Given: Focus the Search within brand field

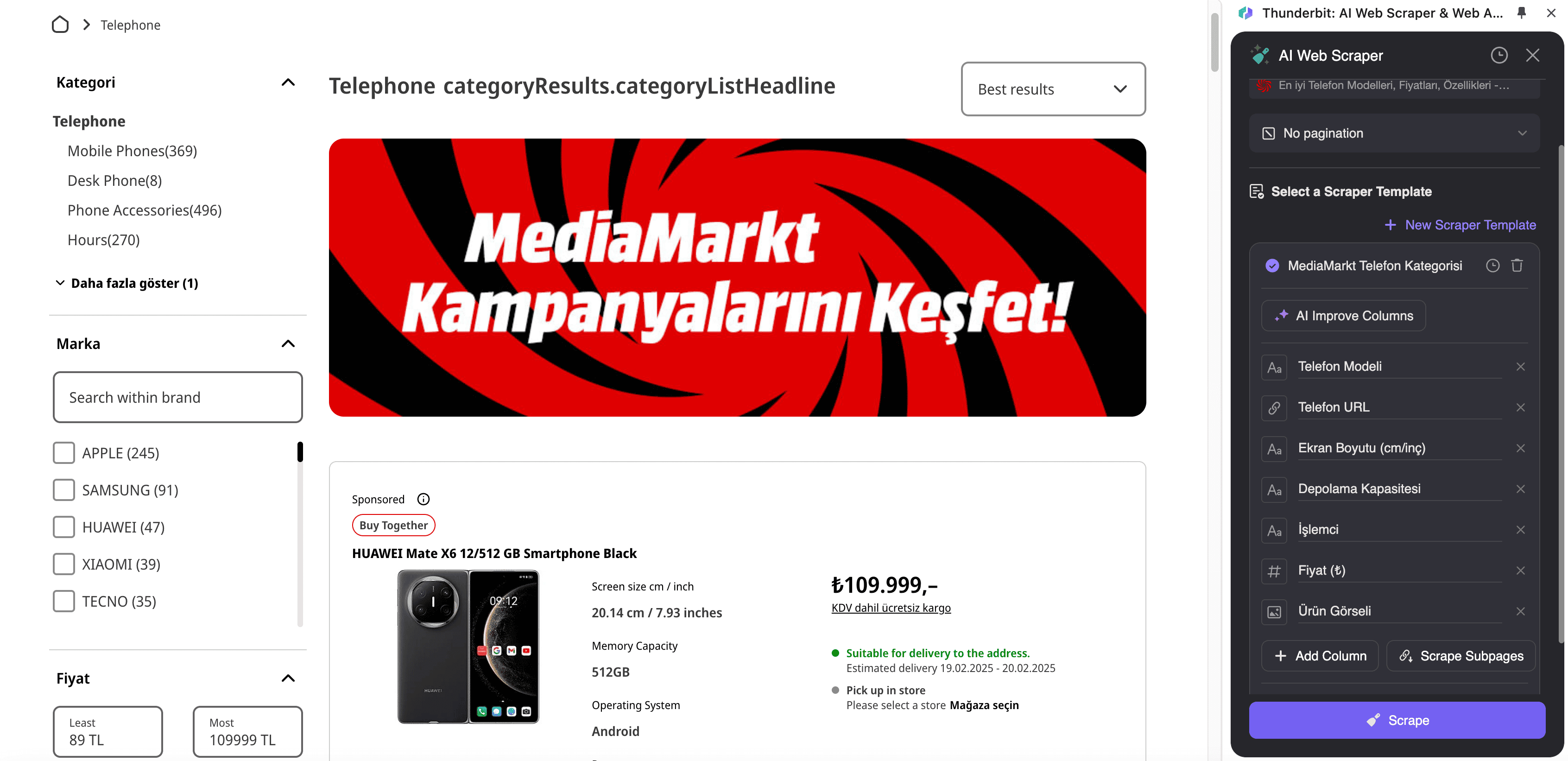Looking at the screenshot, I should [178, 398].
